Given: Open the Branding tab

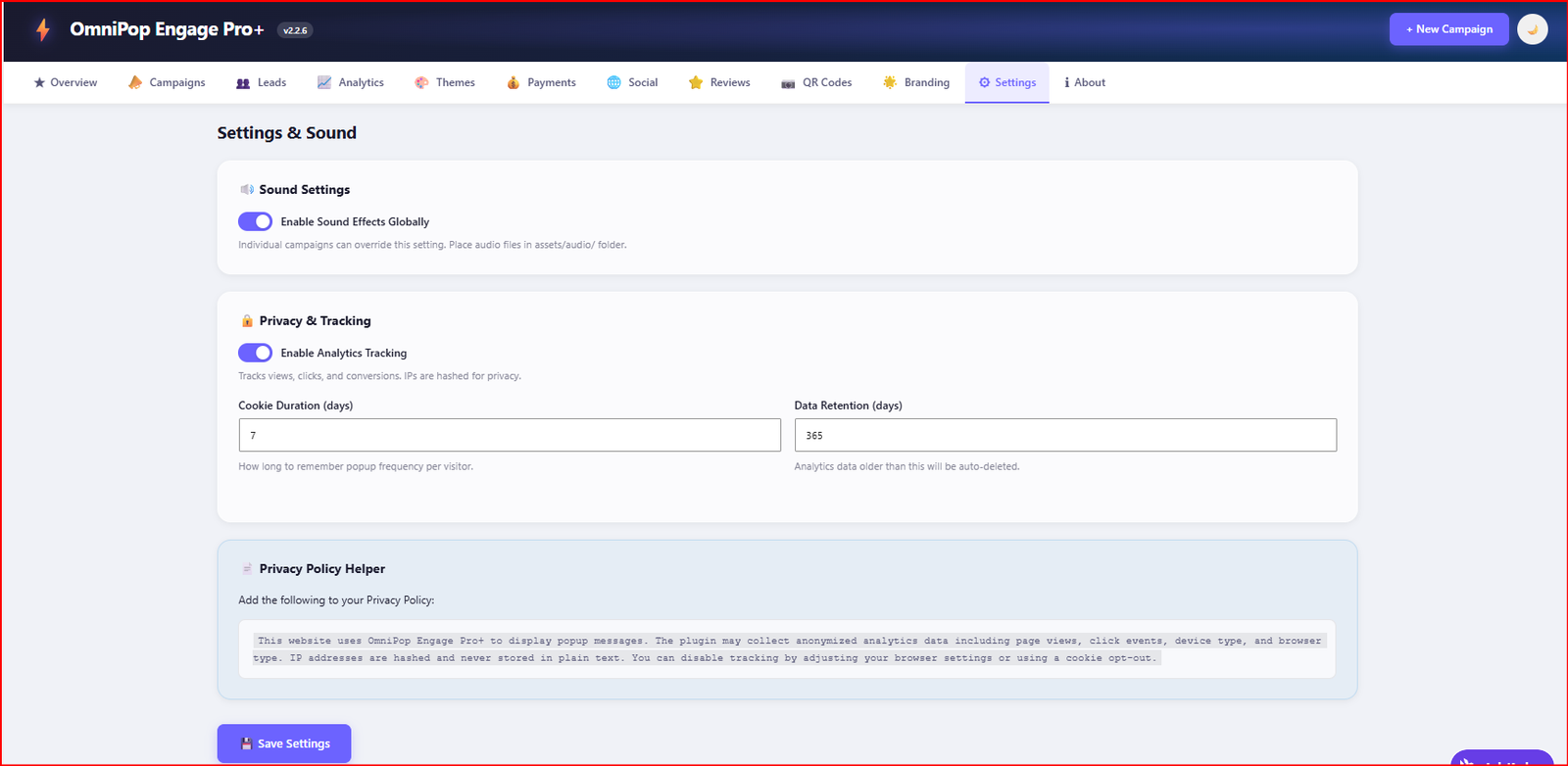Looking at the screenshot, I should point(916,83).
